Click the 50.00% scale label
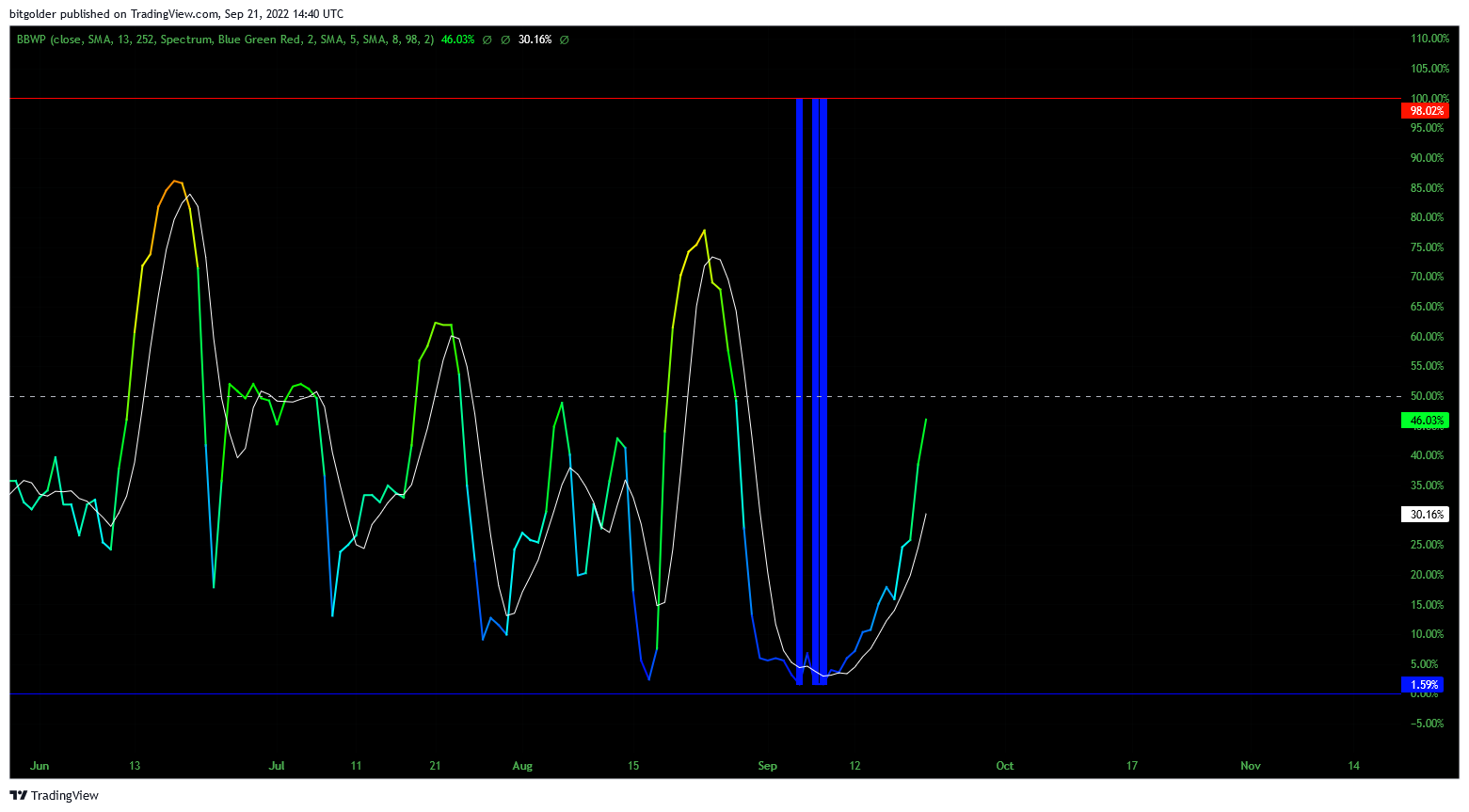This screenshot has height=812, width=1469. point(1427,396)
